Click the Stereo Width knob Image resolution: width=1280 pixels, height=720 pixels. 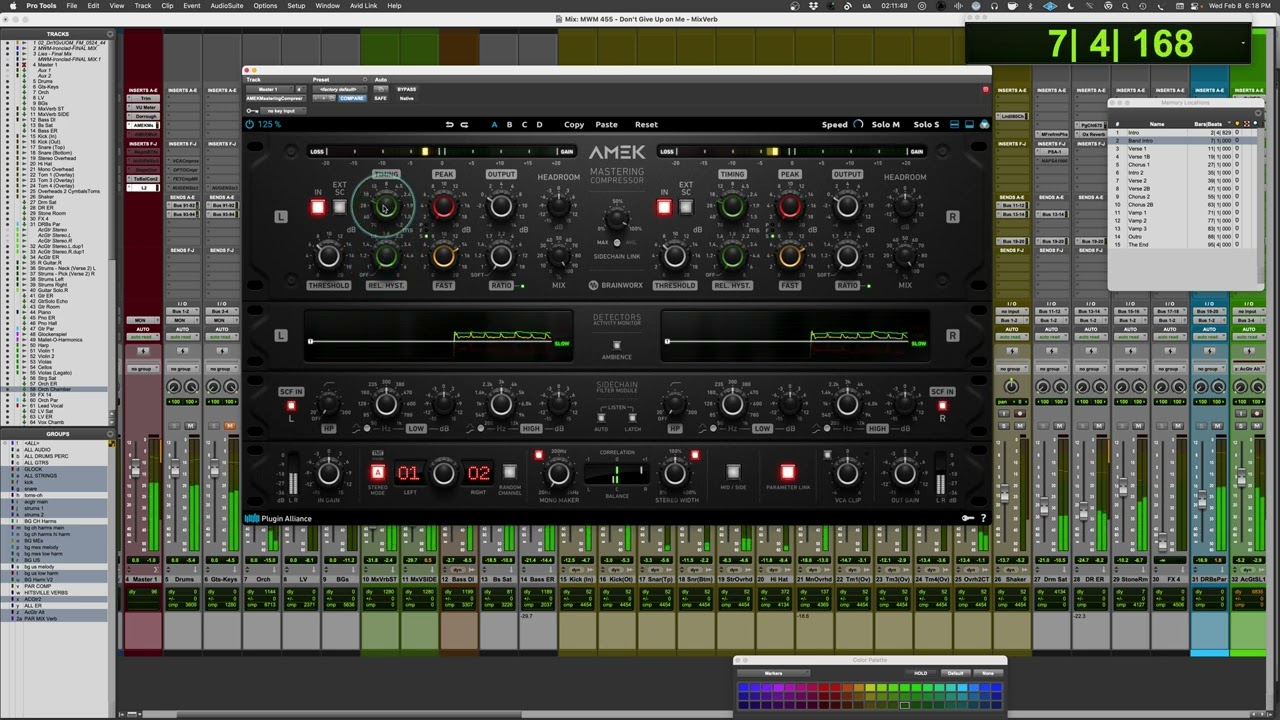click(x=675, y=473)
